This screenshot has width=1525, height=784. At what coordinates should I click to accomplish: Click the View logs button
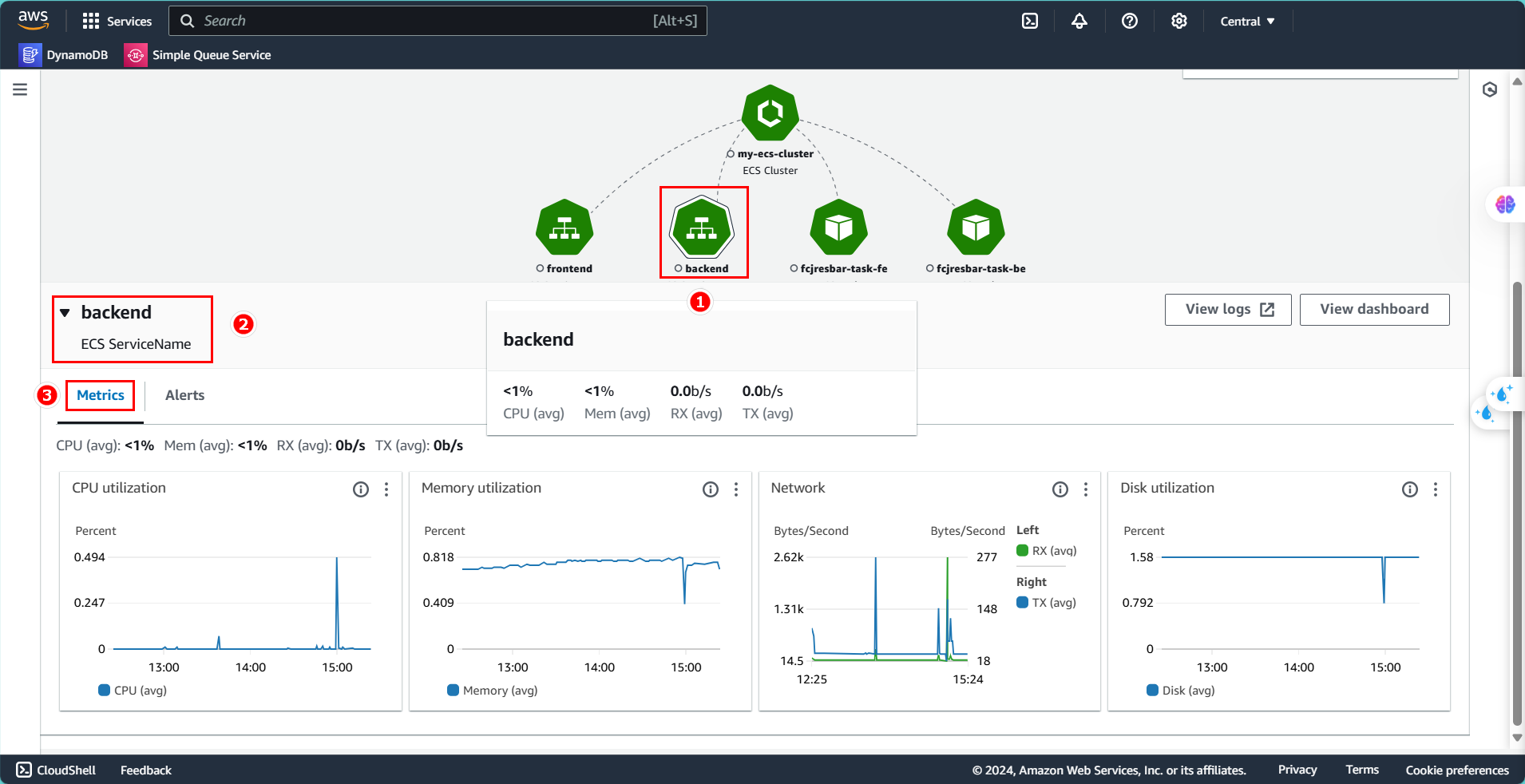[x=1228, y=310]
